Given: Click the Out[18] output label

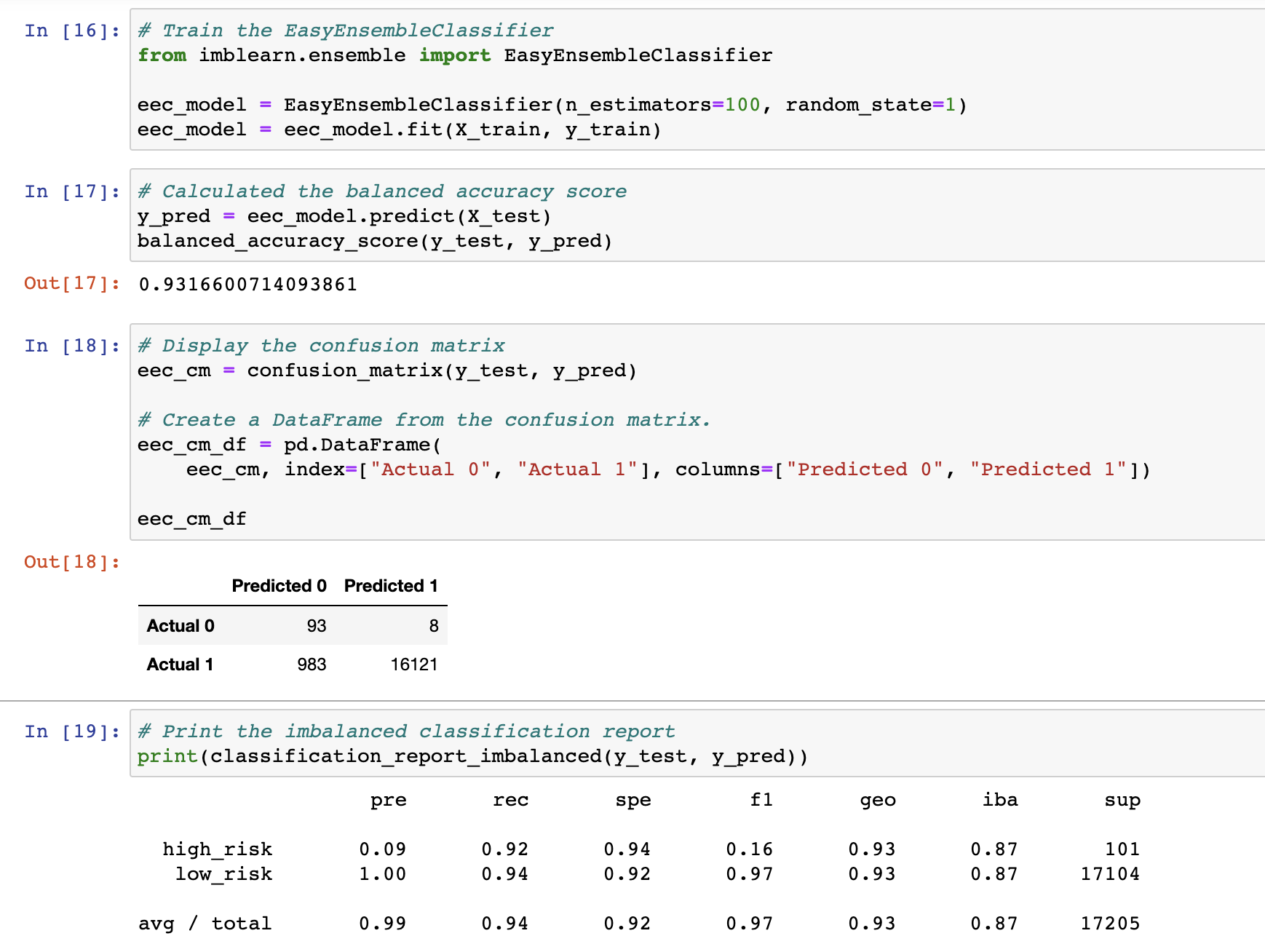Looking at the screenshot, I should coord(72,562).
